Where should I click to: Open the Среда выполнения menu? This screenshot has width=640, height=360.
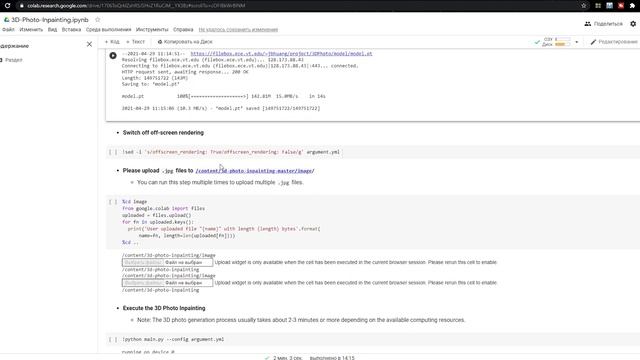109,29
